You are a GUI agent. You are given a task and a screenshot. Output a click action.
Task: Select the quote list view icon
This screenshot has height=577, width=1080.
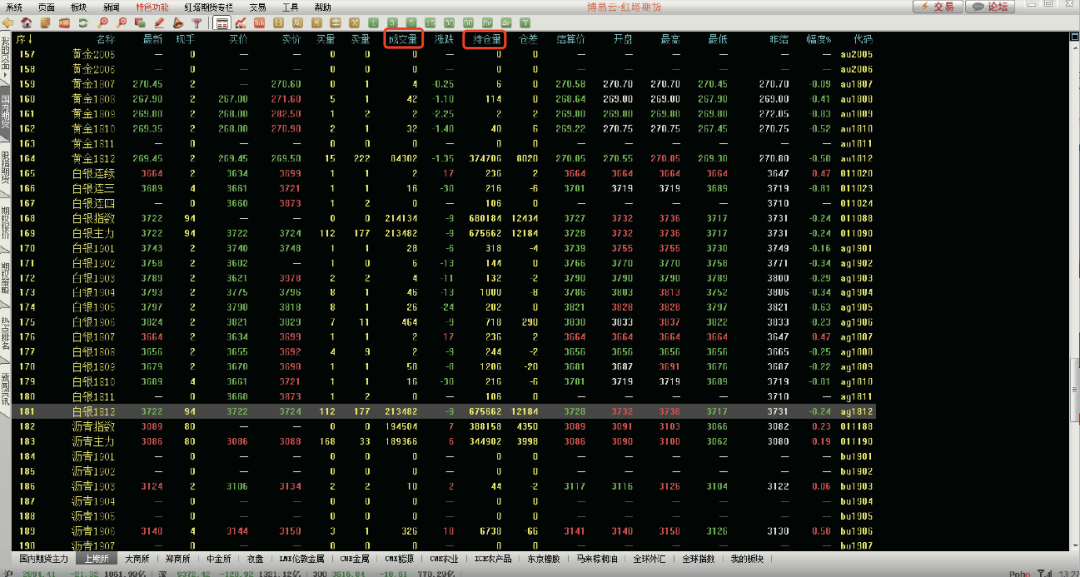pos(222,21)
